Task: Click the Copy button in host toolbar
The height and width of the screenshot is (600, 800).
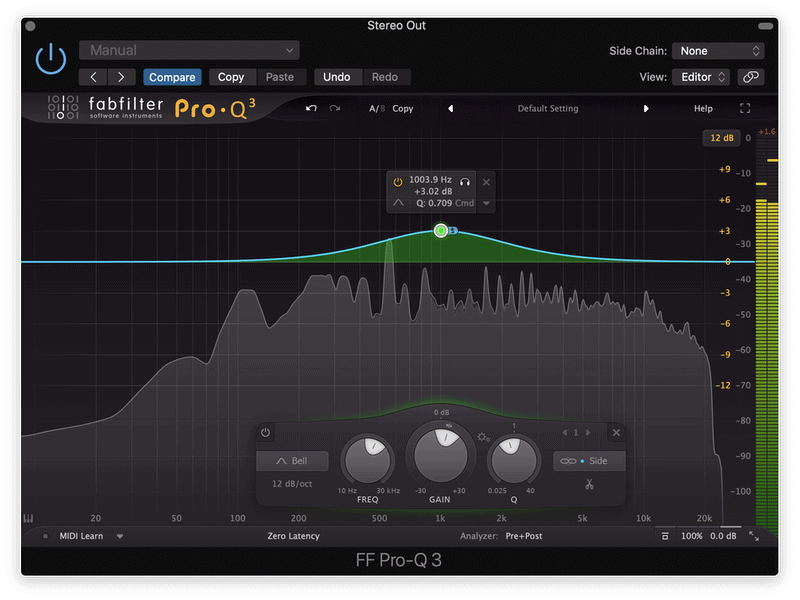Action: click(x=231, y=77)
